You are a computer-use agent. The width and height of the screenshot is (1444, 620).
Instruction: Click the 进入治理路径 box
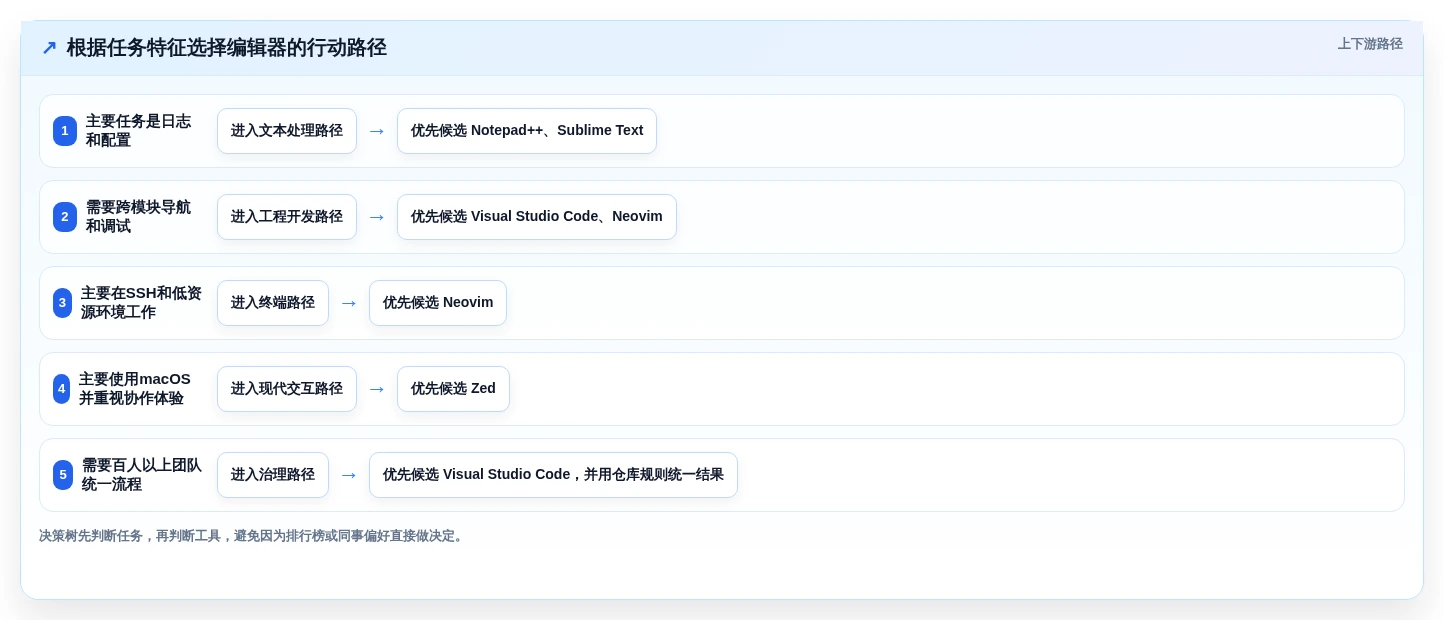[x=273, y=475]
